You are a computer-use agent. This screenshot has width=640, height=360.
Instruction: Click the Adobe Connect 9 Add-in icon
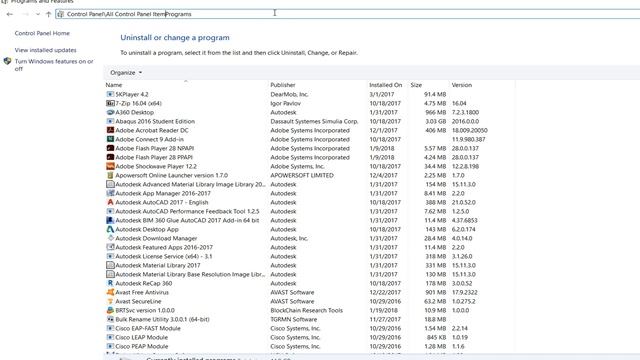(110, 139)
